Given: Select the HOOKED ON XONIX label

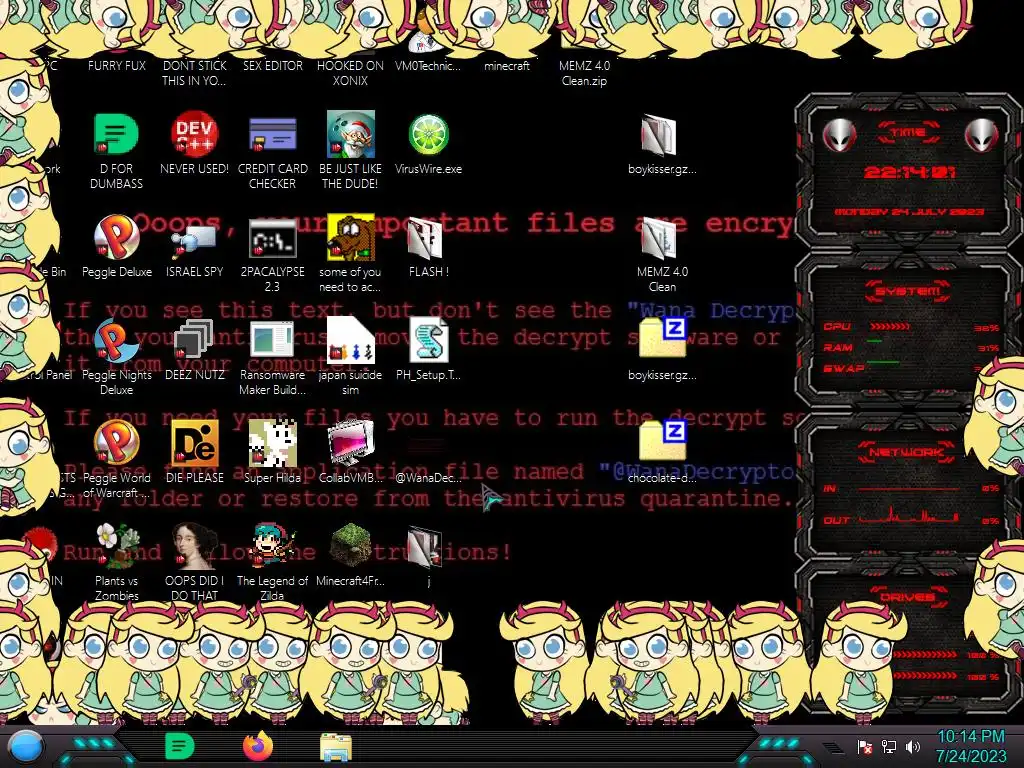Looking at the screenshot, I should (351, 73).
